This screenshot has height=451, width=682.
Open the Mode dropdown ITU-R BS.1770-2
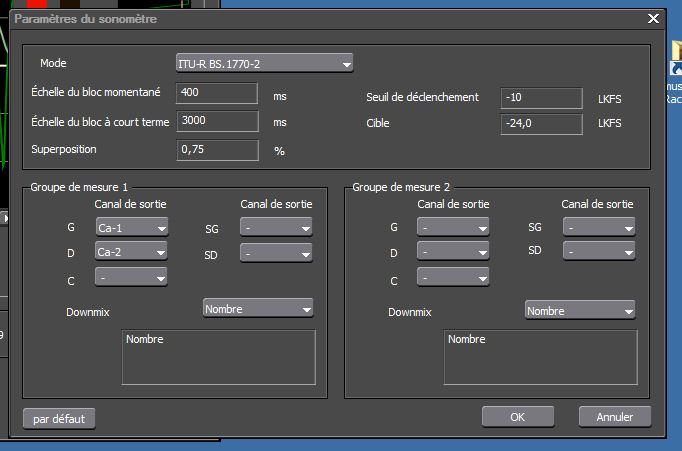(264, 64)
